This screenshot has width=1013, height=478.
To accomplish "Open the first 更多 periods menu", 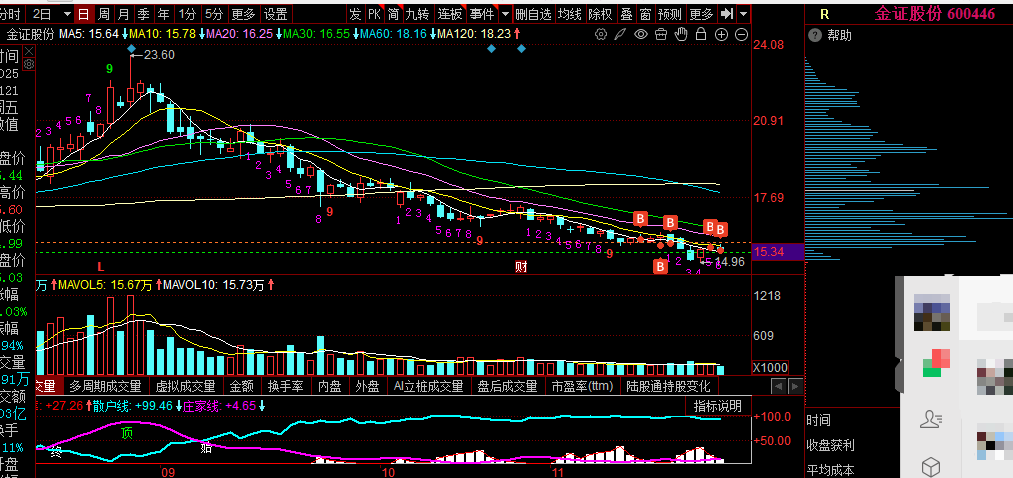I will pos(243,14).
